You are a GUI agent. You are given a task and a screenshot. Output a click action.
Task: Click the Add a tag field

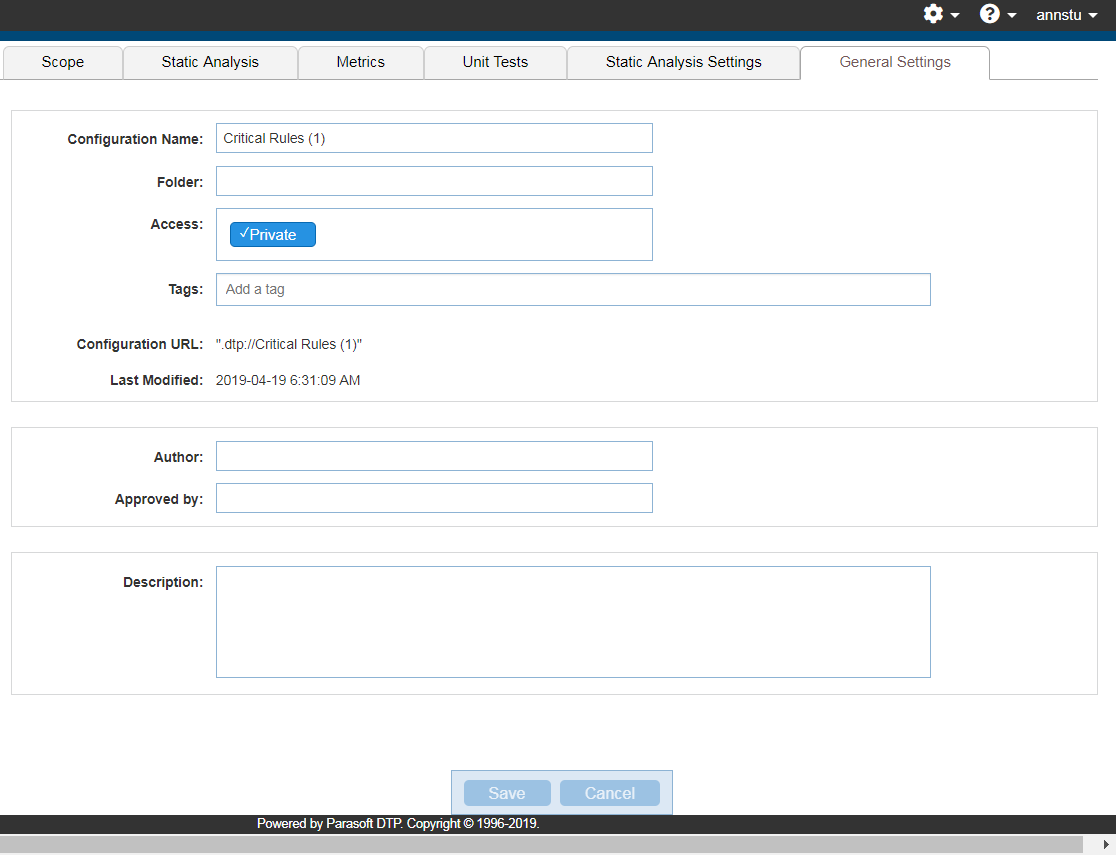[573, 289]
